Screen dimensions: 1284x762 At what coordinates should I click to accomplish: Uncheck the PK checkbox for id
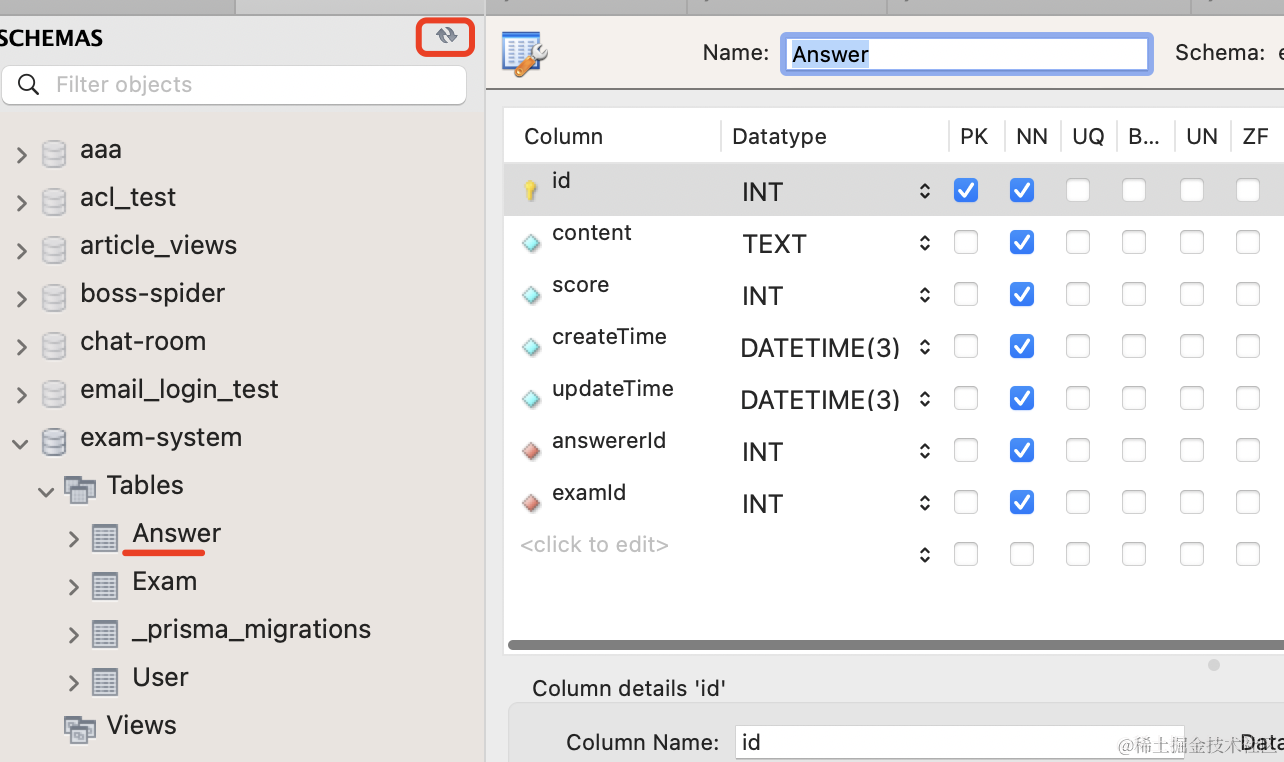click(966, 190)
